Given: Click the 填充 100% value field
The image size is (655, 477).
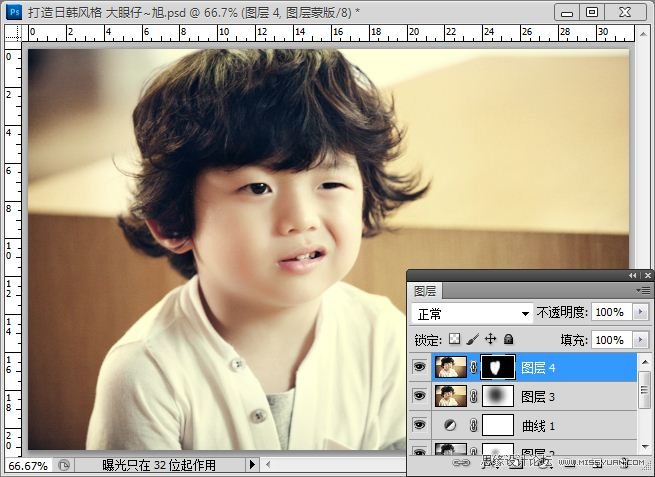Looking at the screenshot, I should click(612, 340).
